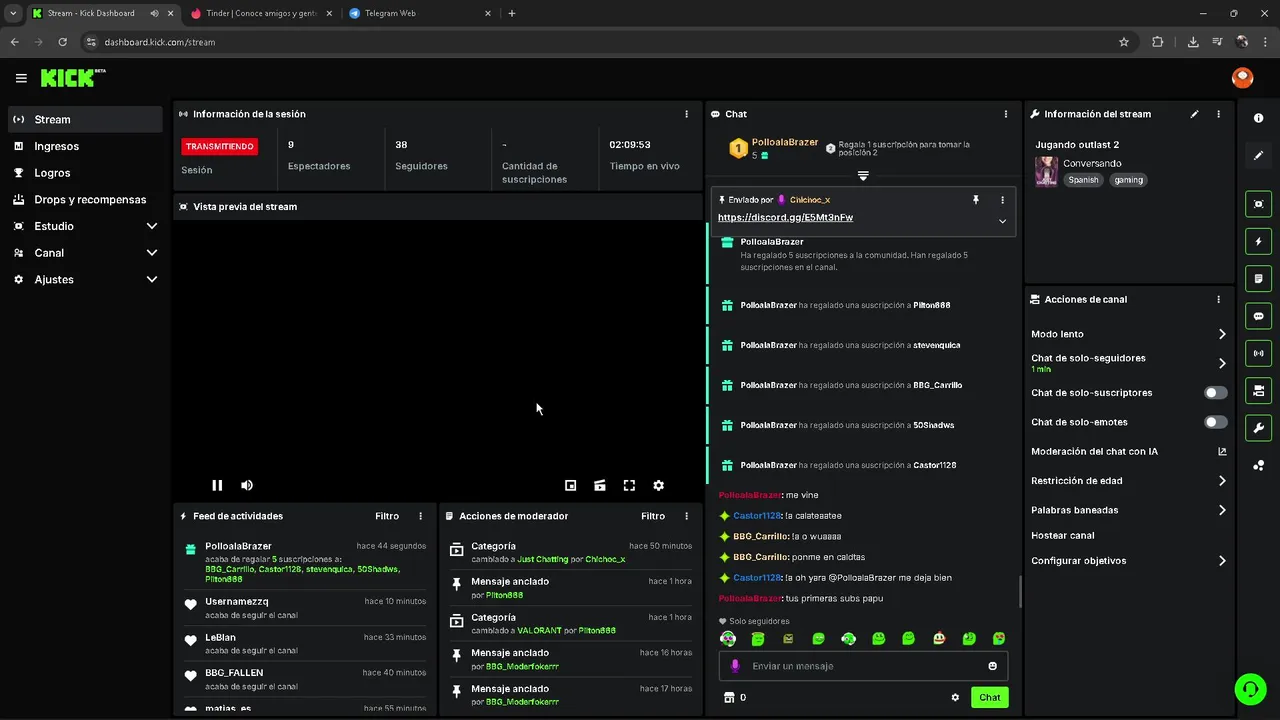
Task: Open the hamburger navigation menu
Action: pos(21,78)
